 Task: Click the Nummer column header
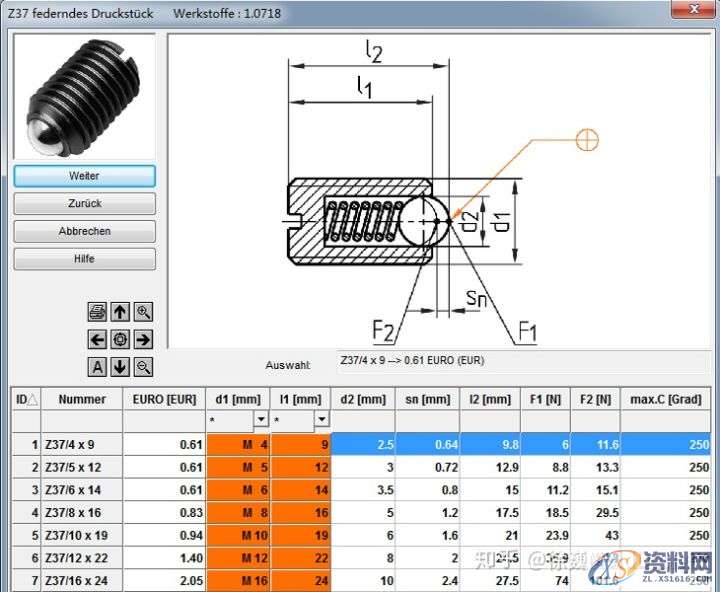click(x=81, y=399)
